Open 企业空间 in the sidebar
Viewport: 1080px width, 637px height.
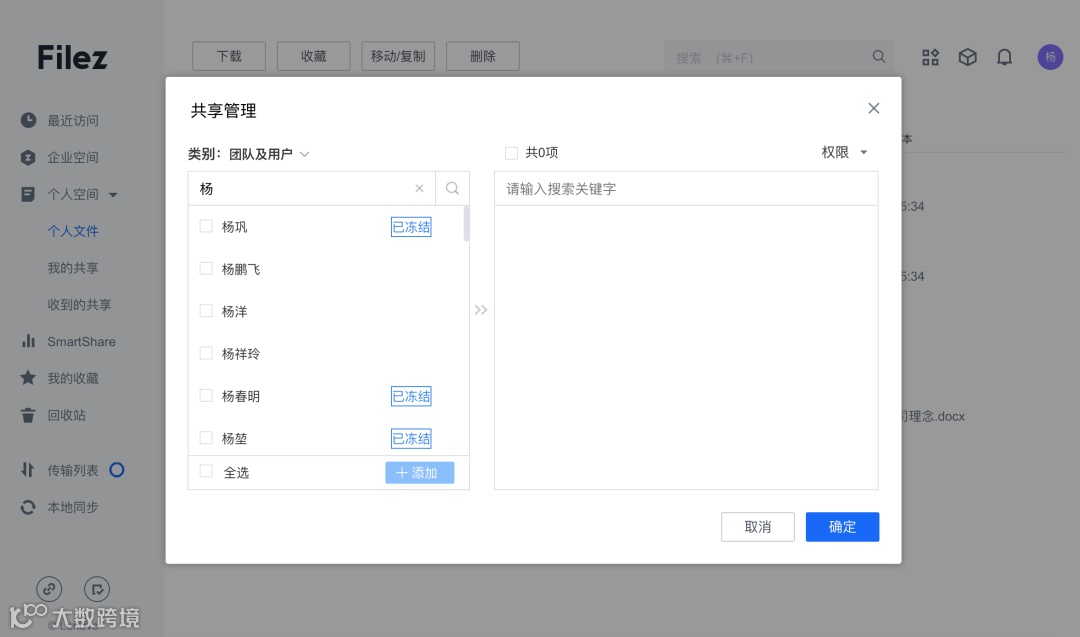point(73,158)
